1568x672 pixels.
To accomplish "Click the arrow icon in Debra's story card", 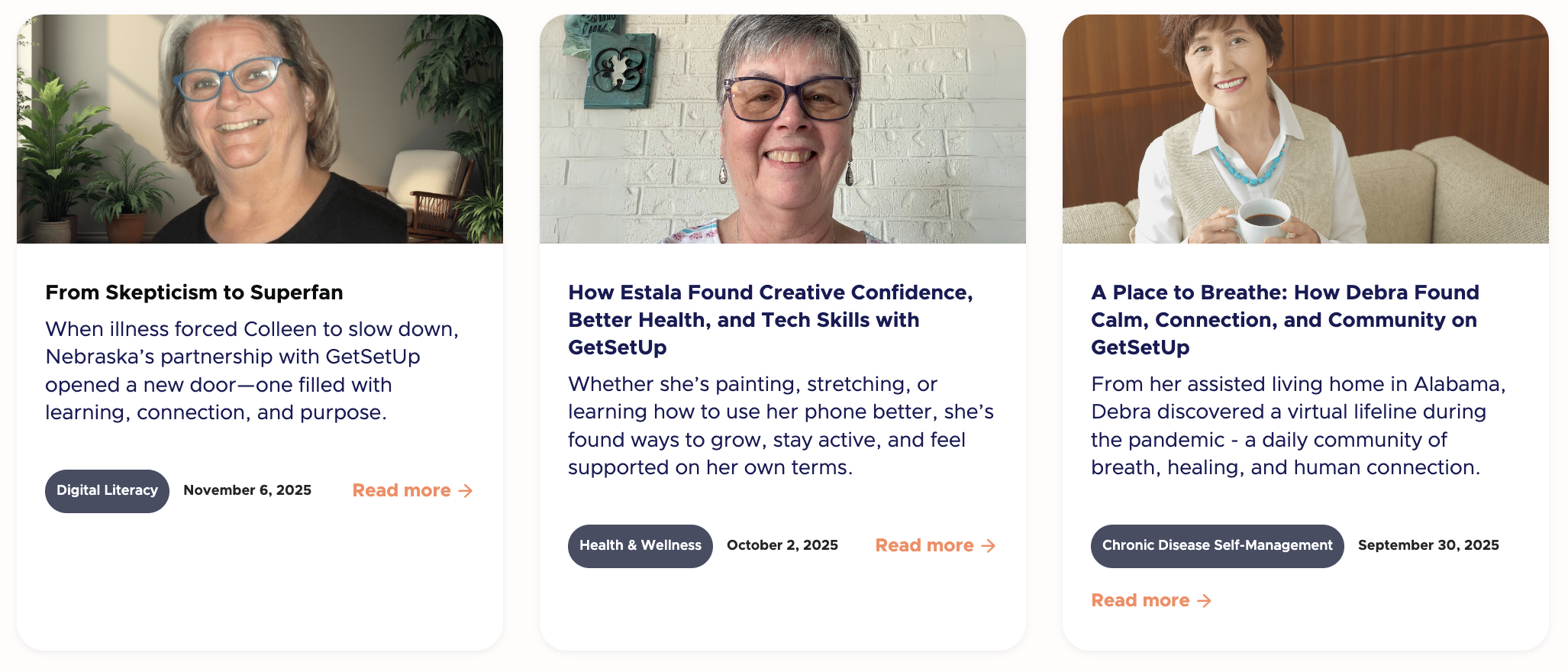I will tap(1204, 601).
